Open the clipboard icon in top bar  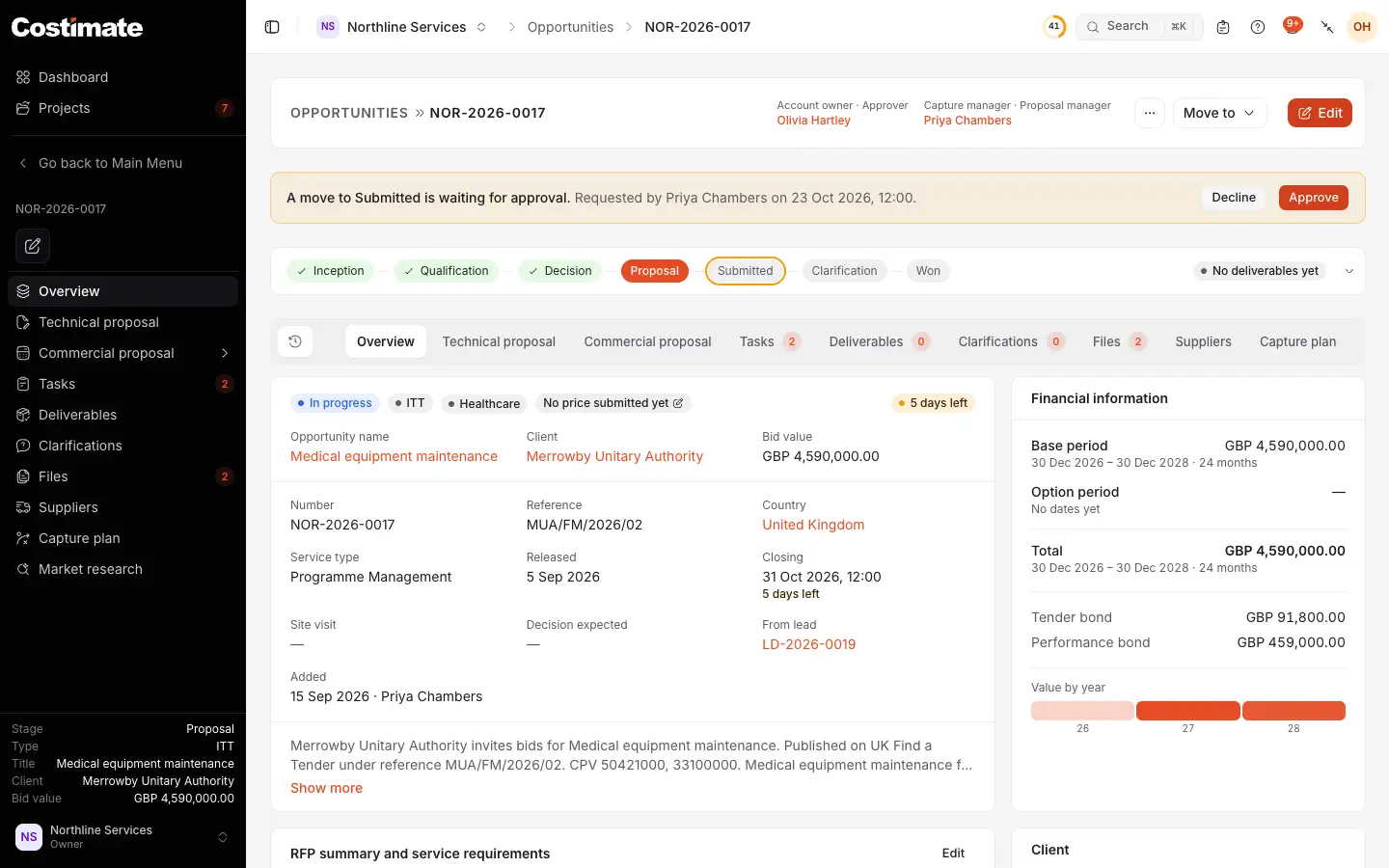pyautogui.click(x=1223, y=27)
